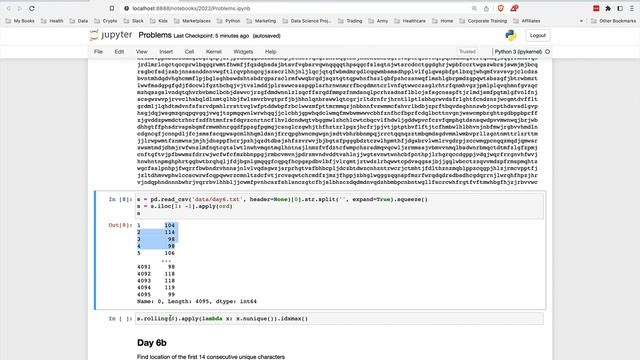Click the Last Checkpoint status text
The image size is (640, 360).
[x=211, y=36]
